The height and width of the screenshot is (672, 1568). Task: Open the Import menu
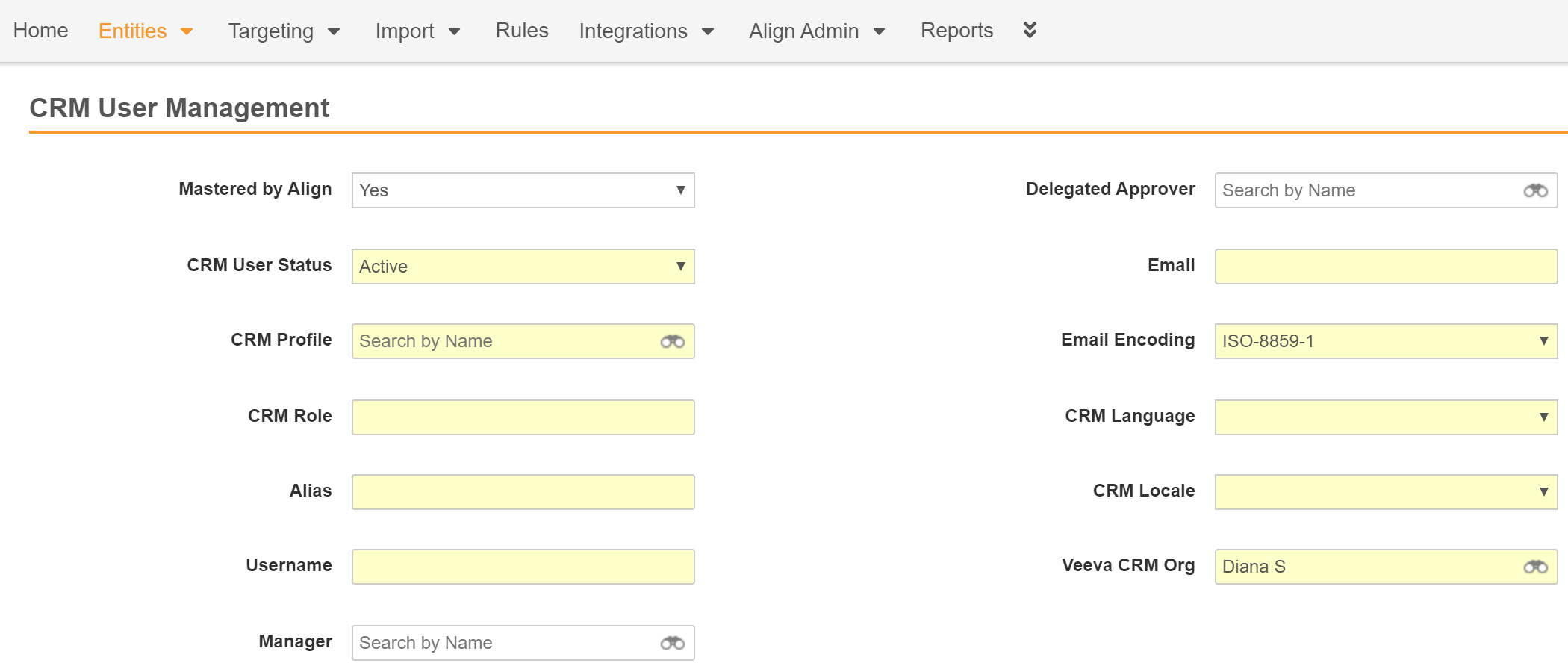[x=417, y=31]
